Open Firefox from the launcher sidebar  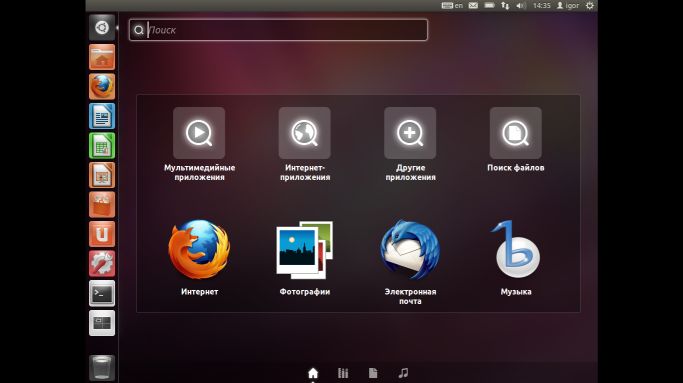click(x=102, y=86)
